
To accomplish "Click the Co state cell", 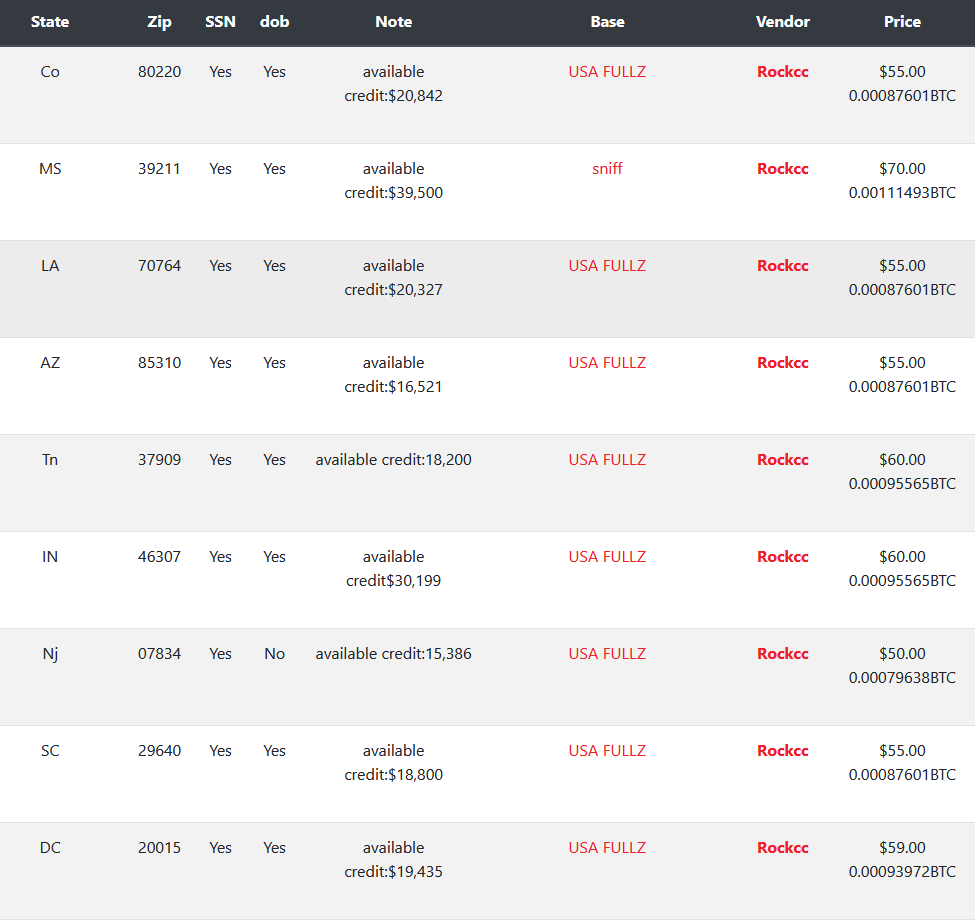I will coord(50,72).
